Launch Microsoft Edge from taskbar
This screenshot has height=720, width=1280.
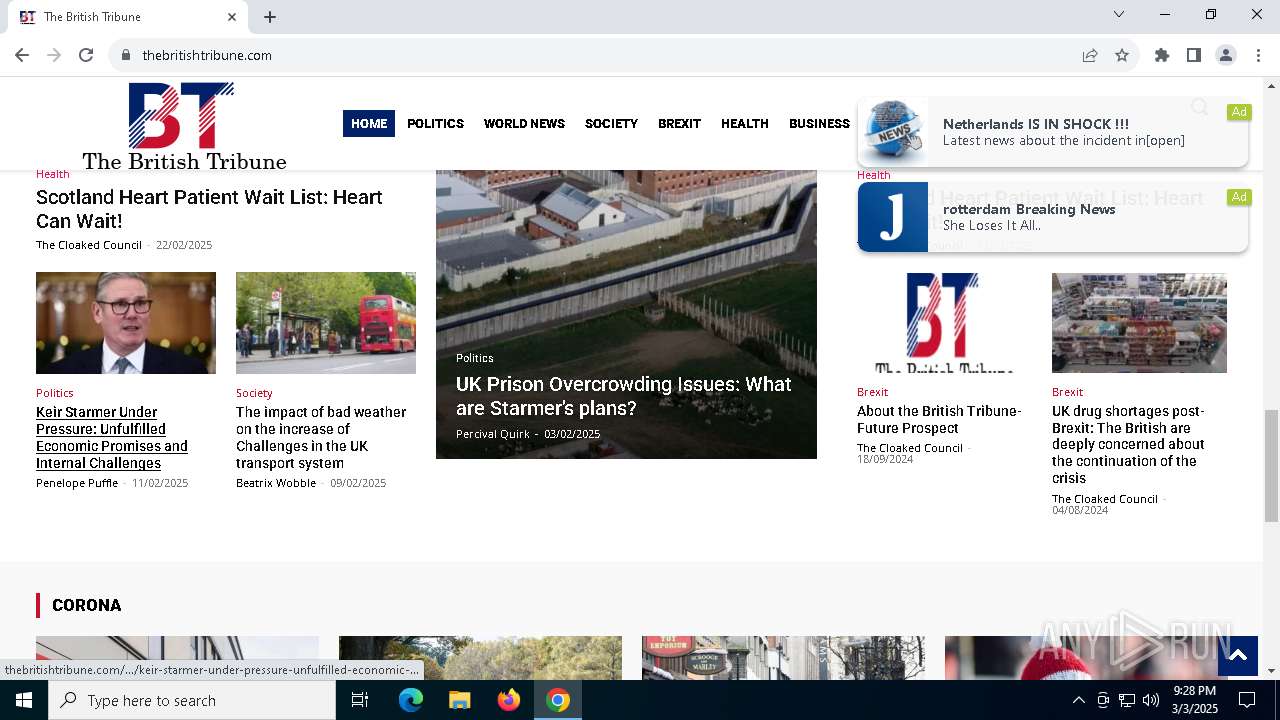(411, 700)
